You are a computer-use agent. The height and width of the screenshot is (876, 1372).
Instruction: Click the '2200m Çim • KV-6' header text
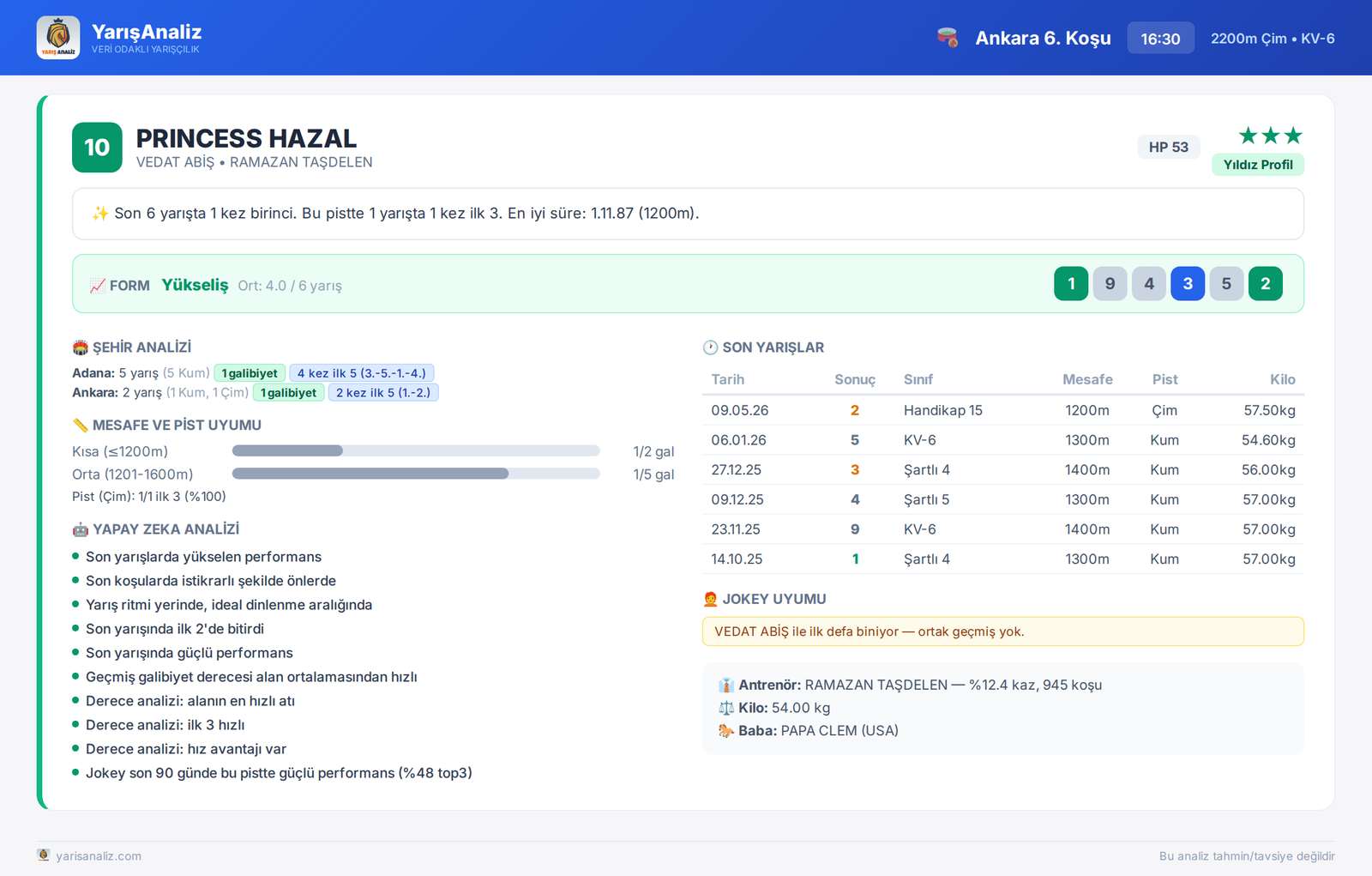1273,39
